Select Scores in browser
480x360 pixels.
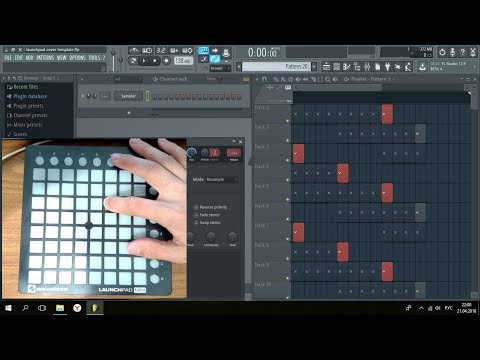(17, 134)
